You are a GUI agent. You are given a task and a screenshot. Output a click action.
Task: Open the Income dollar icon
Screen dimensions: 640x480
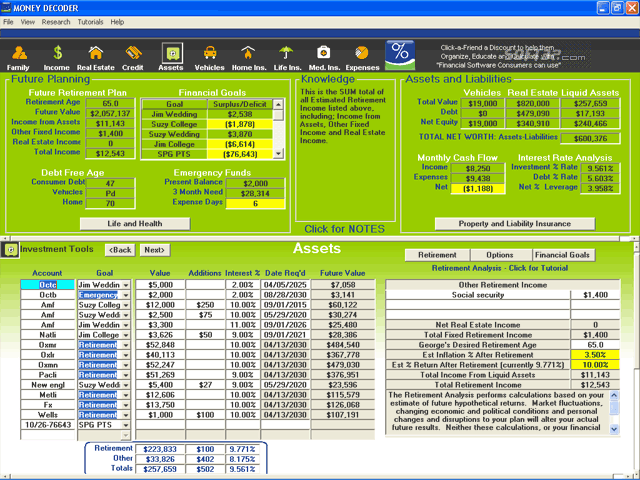57,58
